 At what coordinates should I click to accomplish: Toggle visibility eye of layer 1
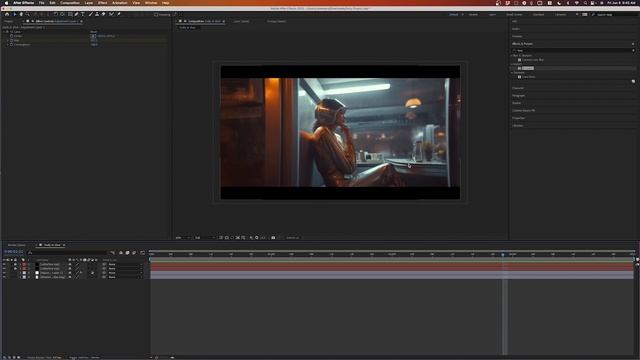click(x=4, y=264)
